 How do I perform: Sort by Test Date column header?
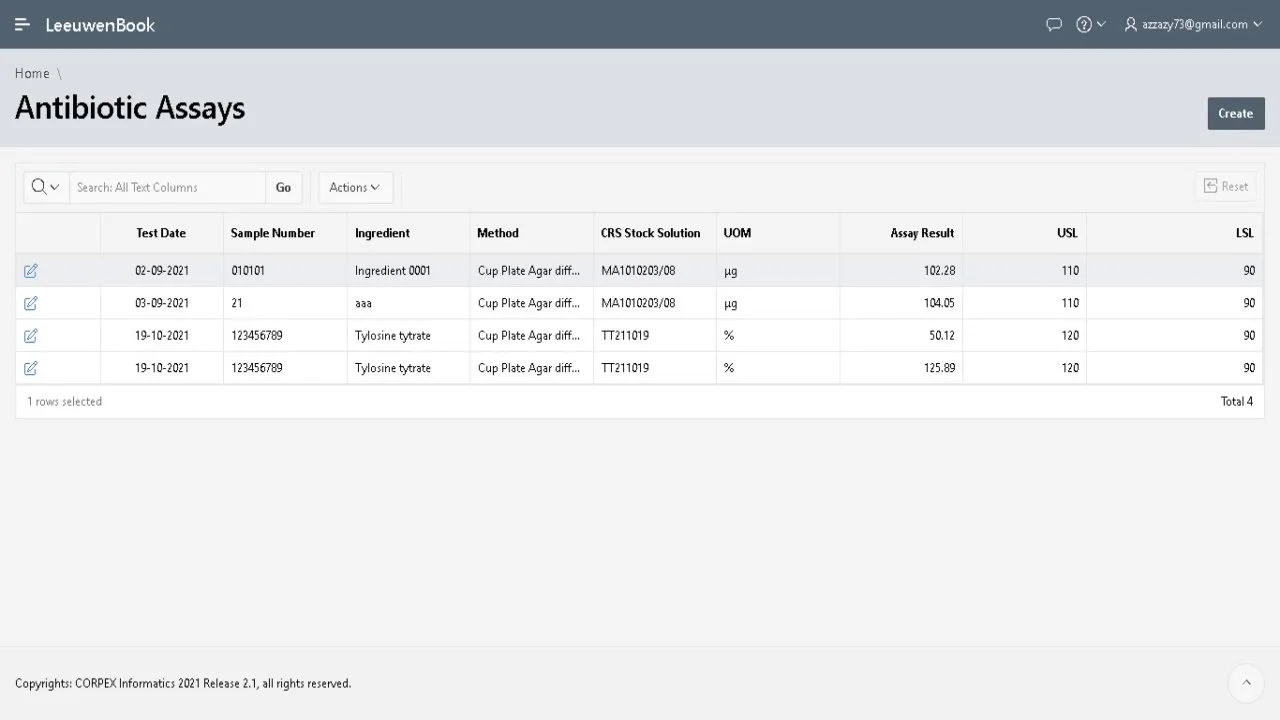(x=161, y=233)
